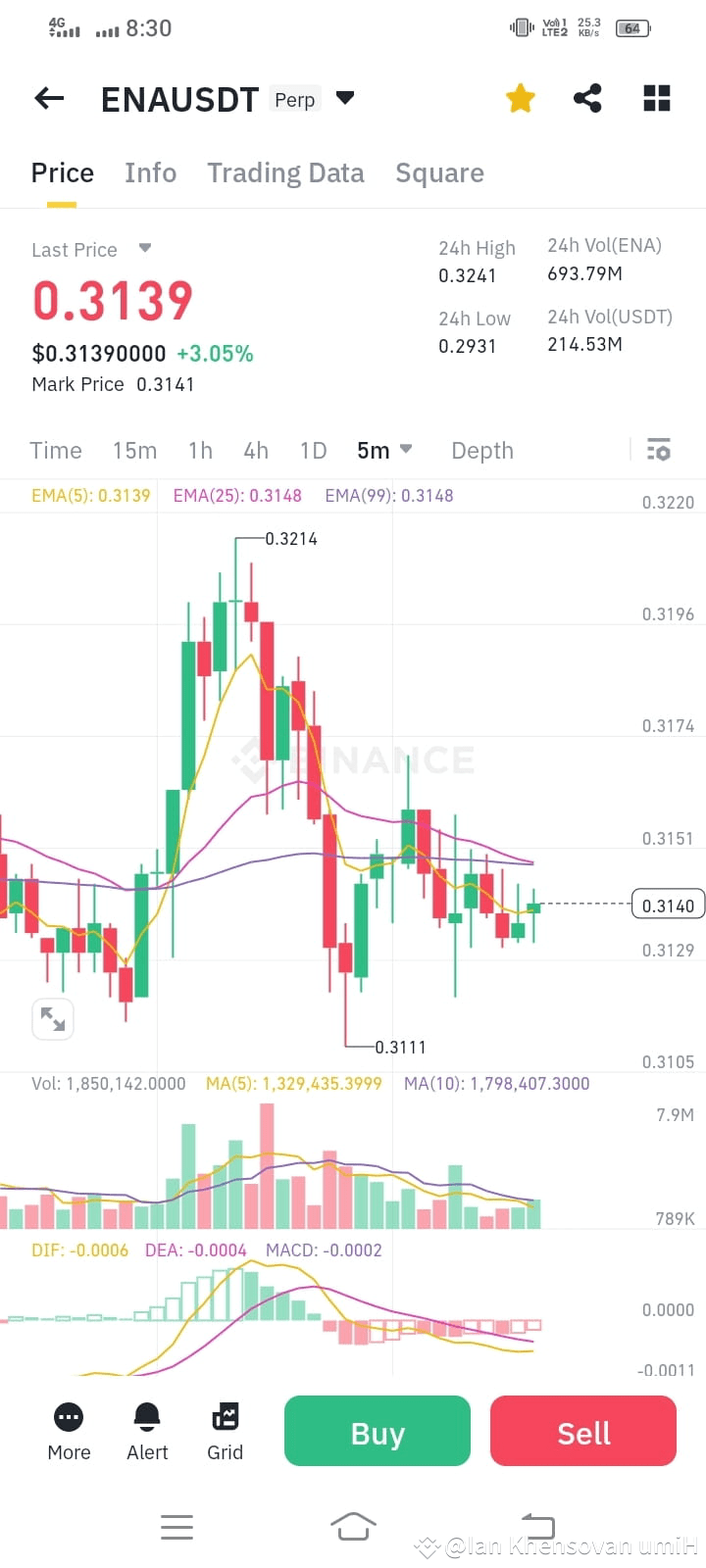Open the Last Price type dropdown
This screenshot has height=1568, width=706.
(x=145, y=248)
